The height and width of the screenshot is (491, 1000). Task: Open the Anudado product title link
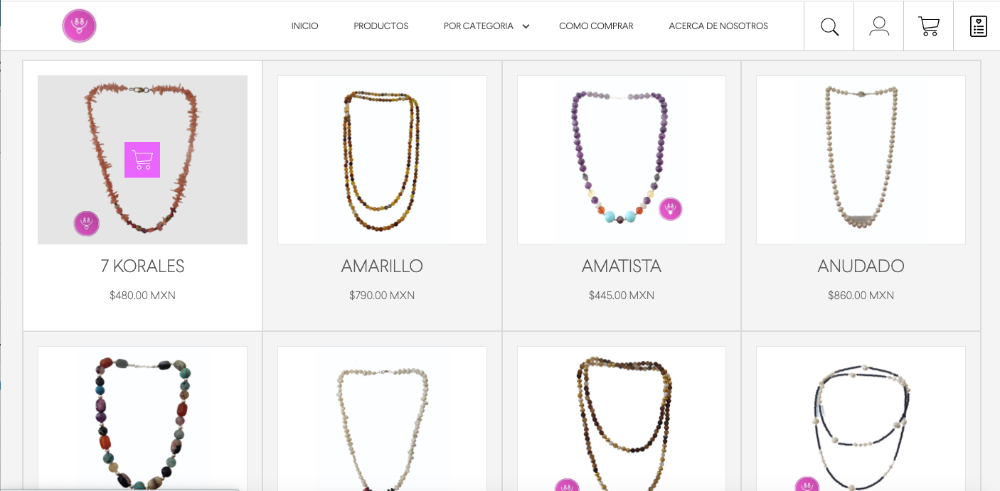click(x=861, y=266)
